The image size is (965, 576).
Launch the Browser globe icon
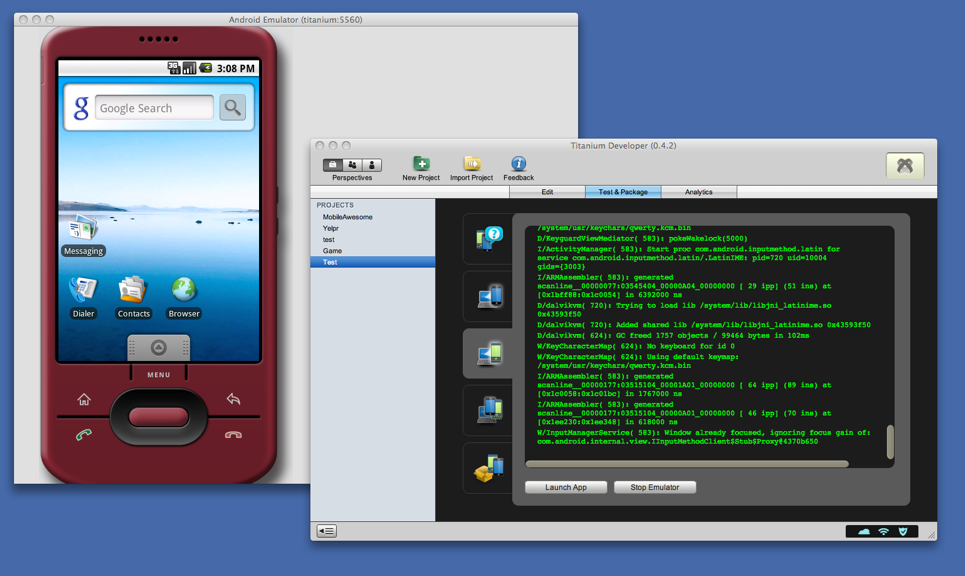[184, 292]
